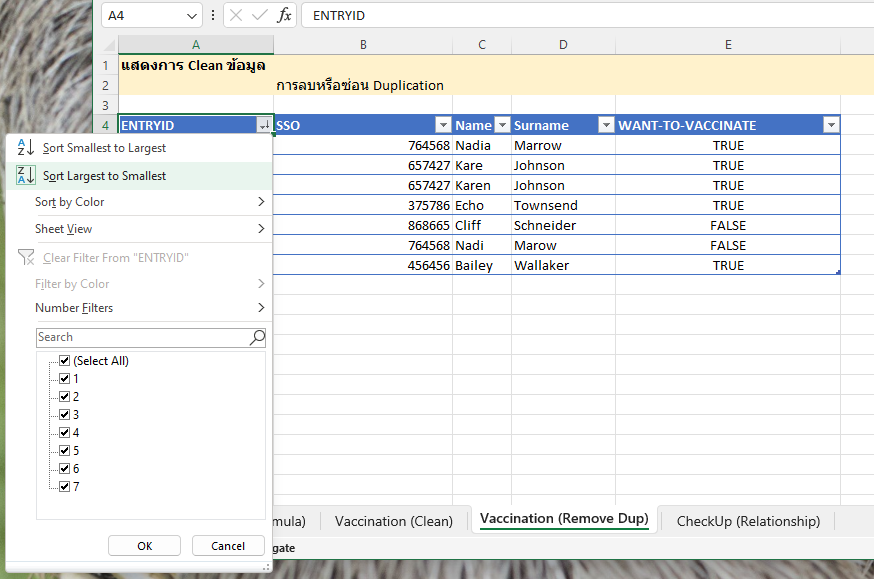The image size is (874, 579).
Task: Click the Sort Smallest to Largest A-Z icon
Action: click(26, 148)
